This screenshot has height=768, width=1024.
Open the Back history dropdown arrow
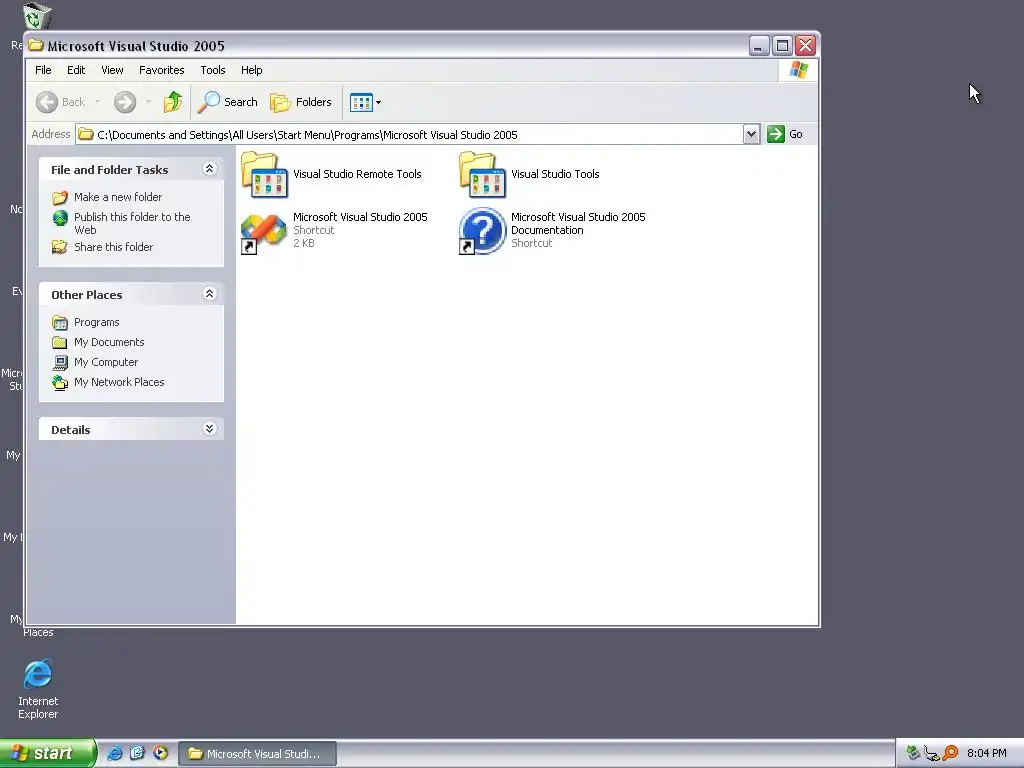click(97, 102)
